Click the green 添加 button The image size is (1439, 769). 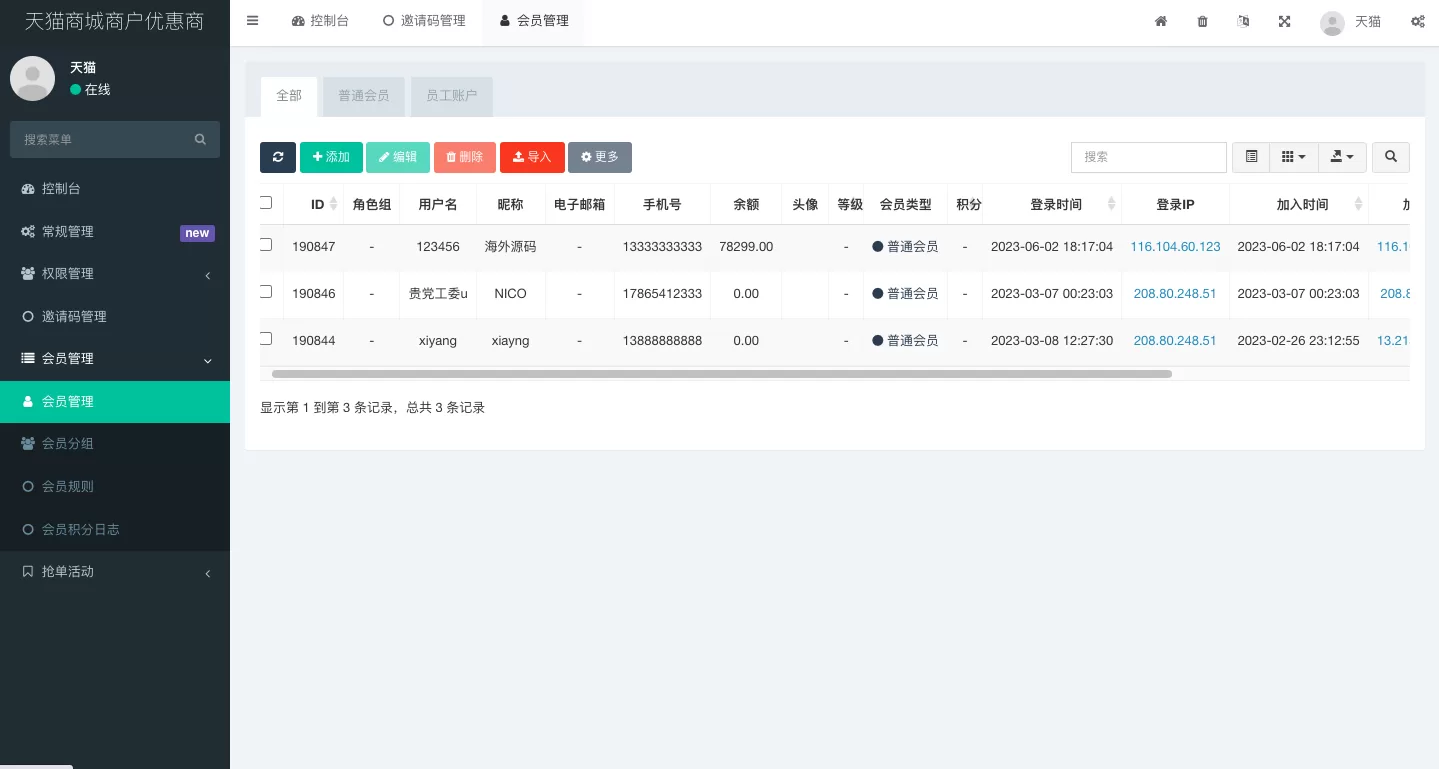coord(331,157)
